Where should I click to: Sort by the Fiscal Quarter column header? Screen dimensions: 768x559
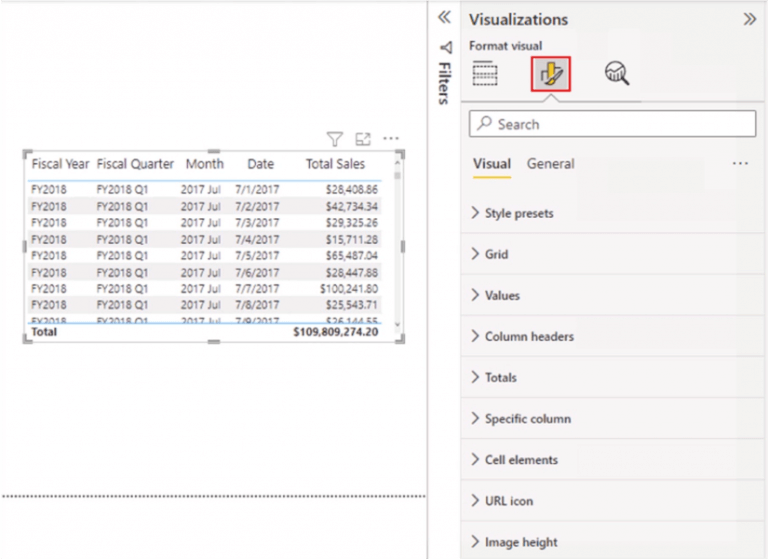(135, 164)
